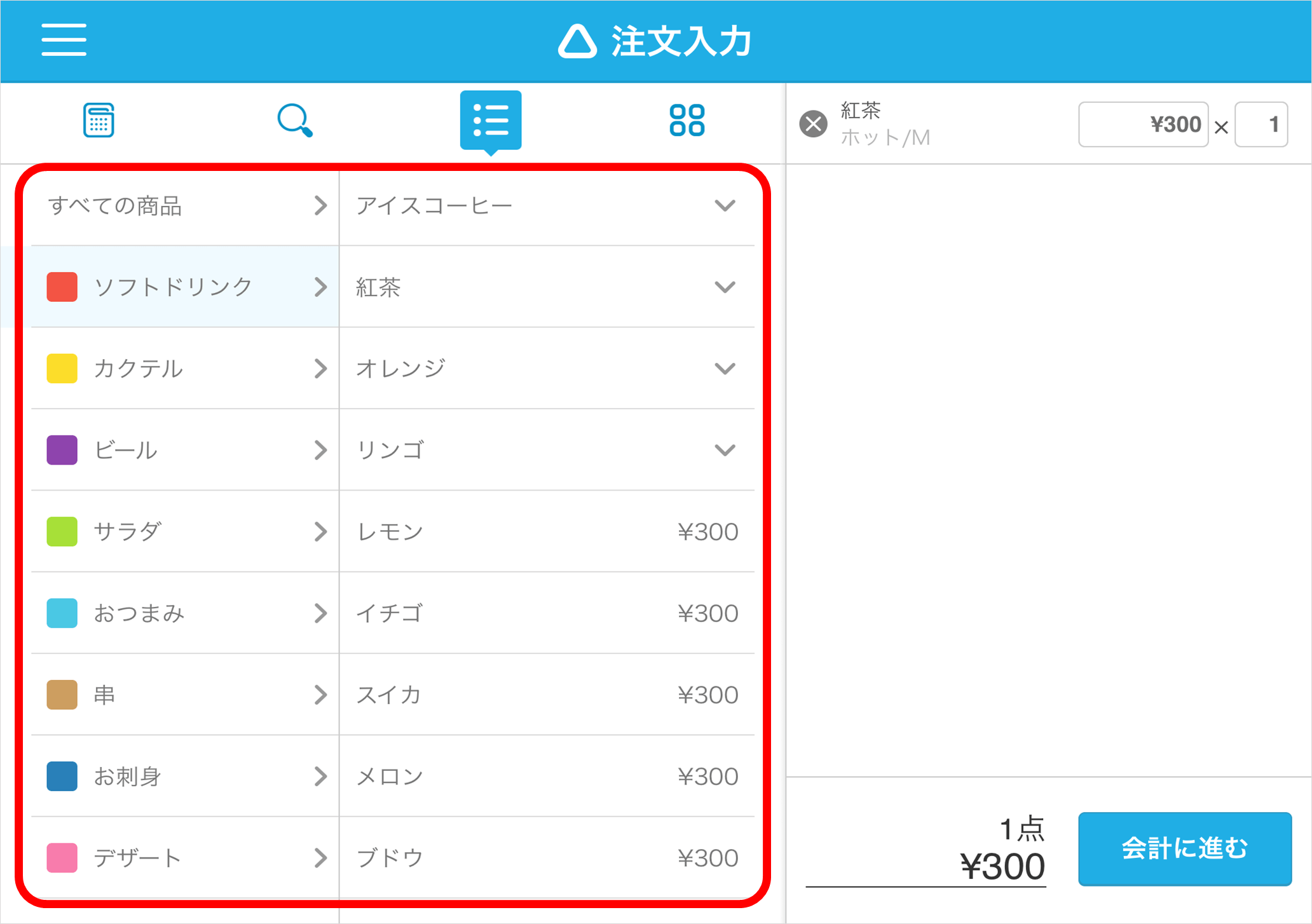Open the hamburger menu

tap(64, 40)
